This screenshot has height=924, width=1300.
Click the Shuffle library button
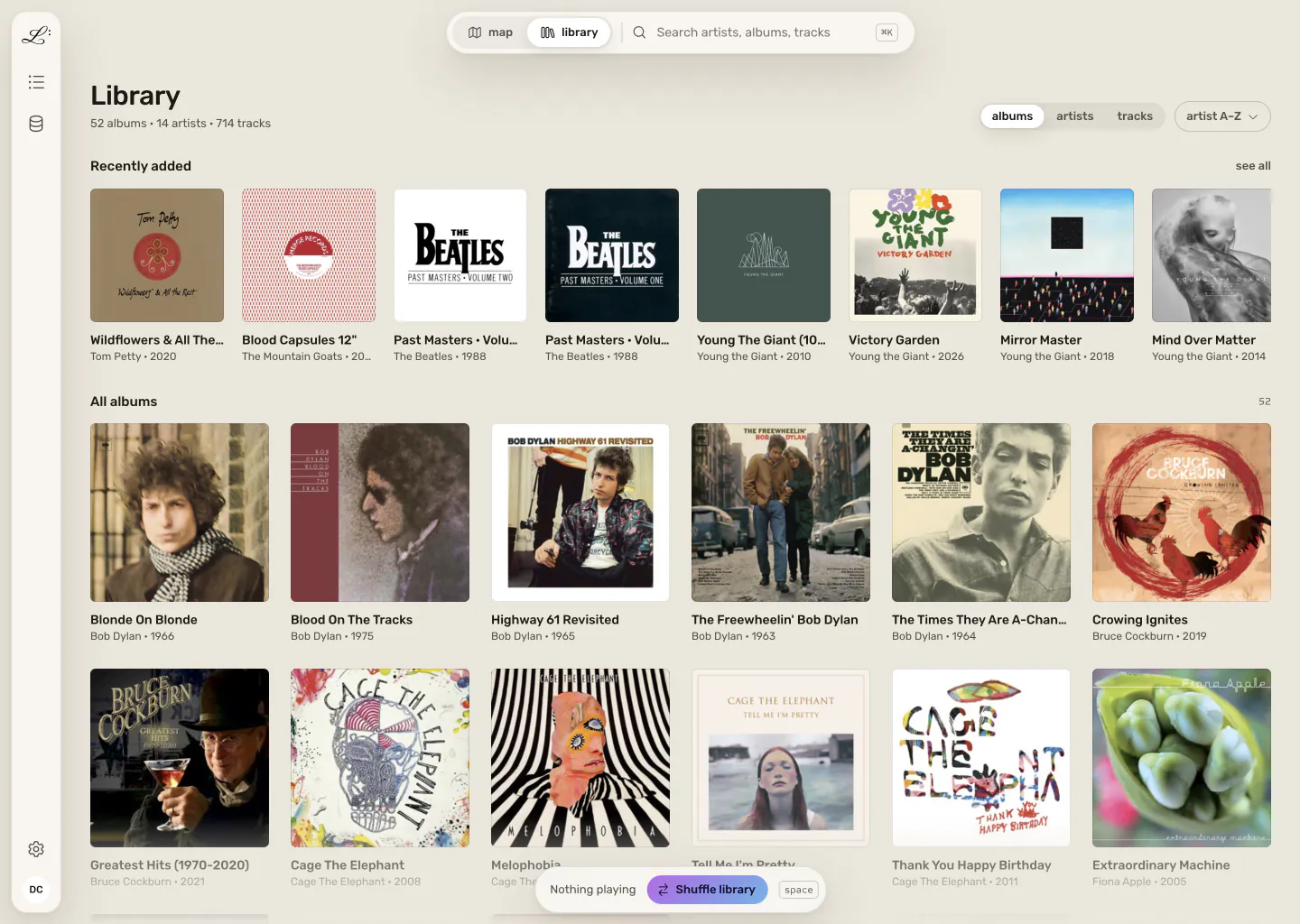point(707,890)
